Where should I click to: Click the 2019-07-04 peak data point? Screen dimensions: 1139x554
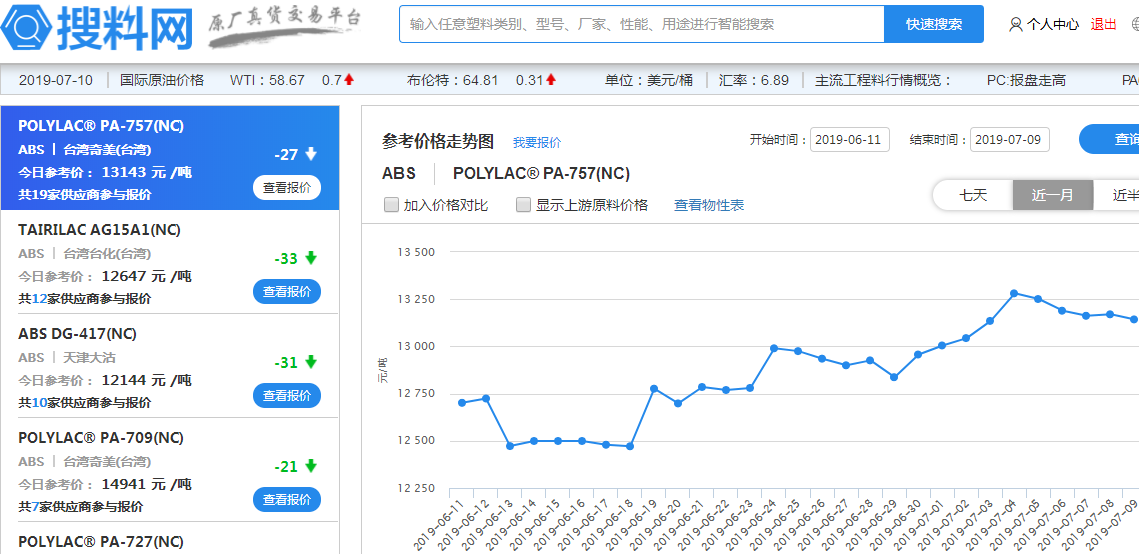[1014, 293]
